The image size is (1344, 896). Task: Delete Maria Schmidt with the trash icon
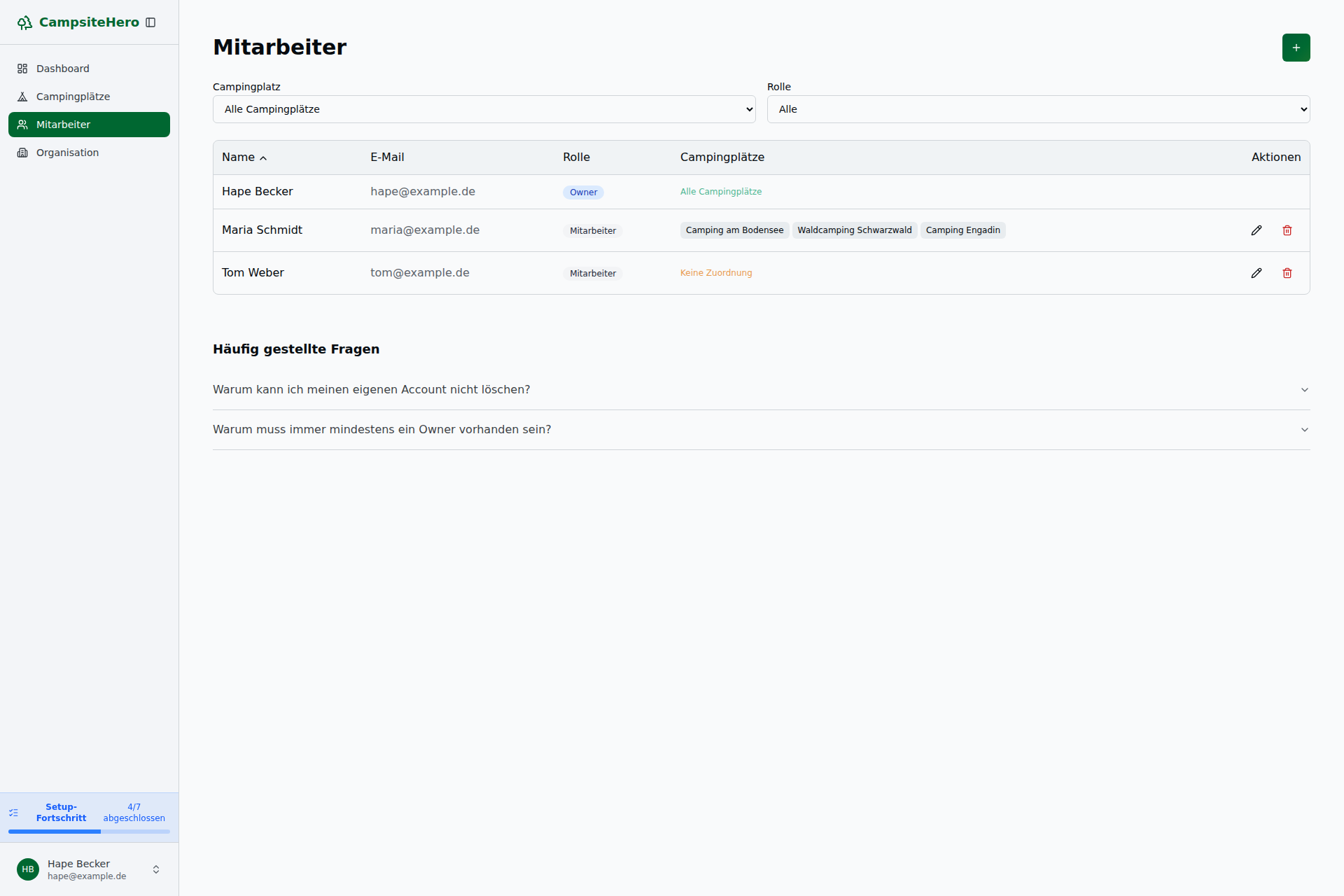[1287, 230]
